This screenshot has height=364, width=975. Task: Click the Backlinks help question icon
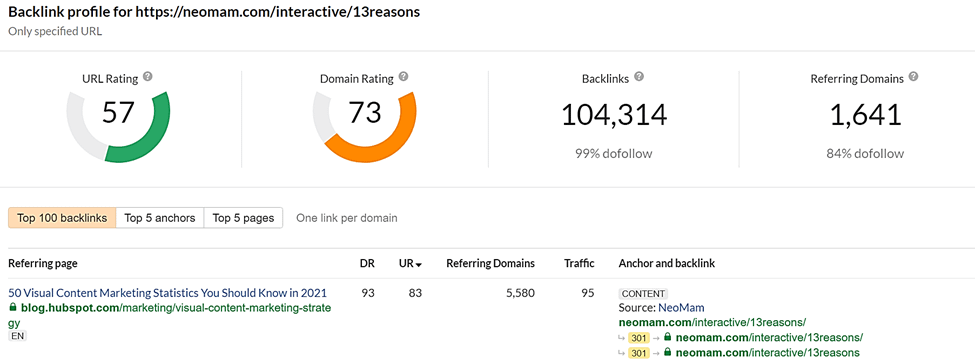tap(639, 77)
